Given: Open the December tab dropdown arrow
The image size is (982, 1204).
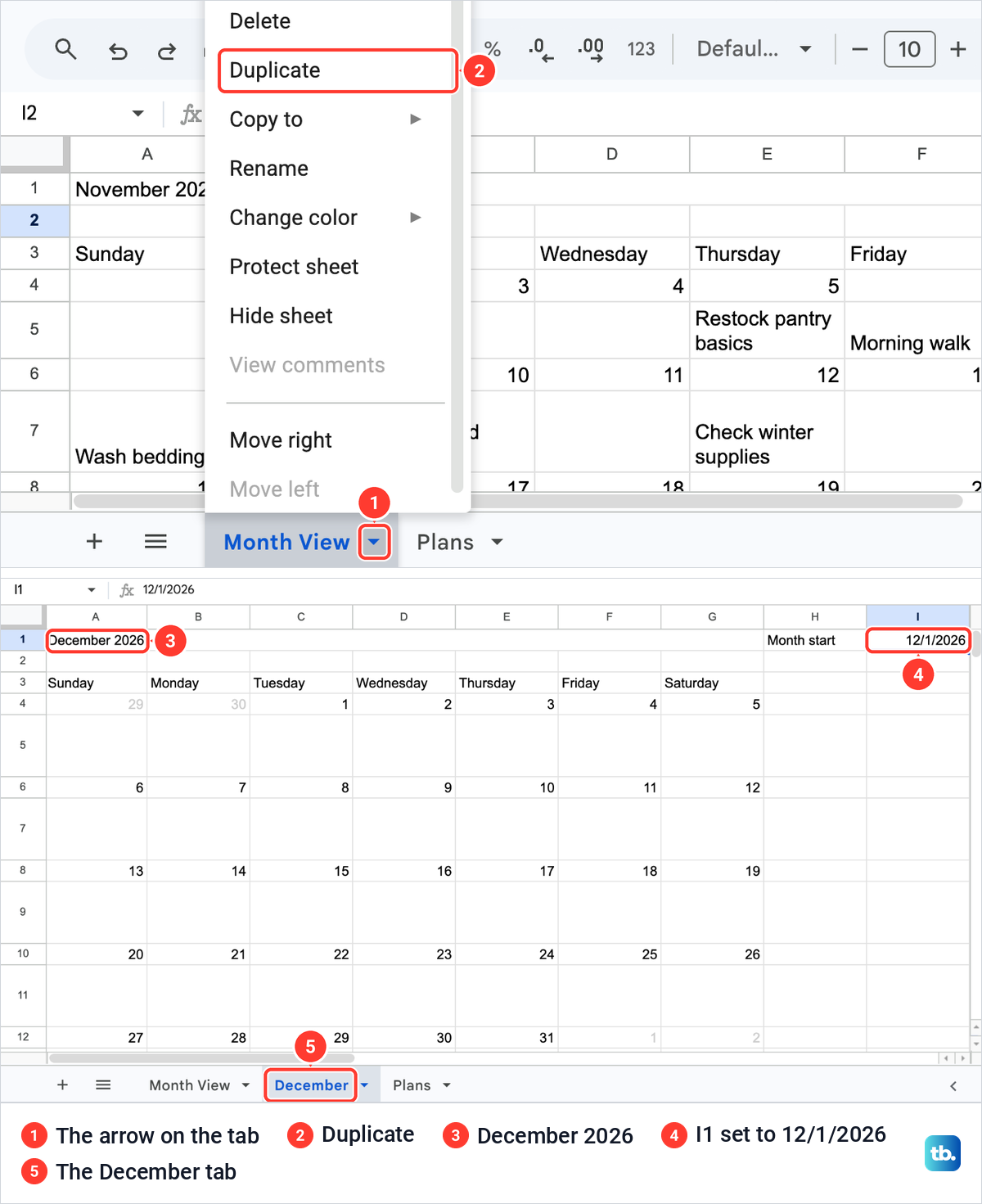Looking at the screenshot, I should point(364,1085).
